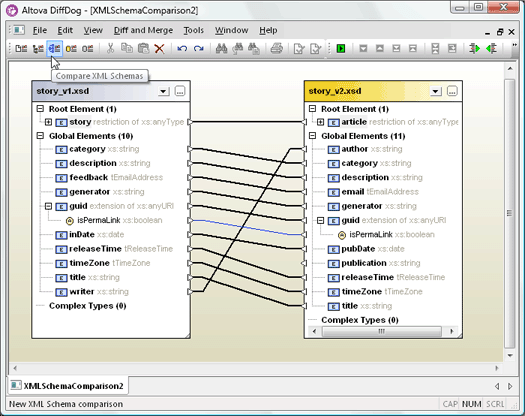Open the Diff and Merge menu
525x416 pixels.
[x=143, y=30]
